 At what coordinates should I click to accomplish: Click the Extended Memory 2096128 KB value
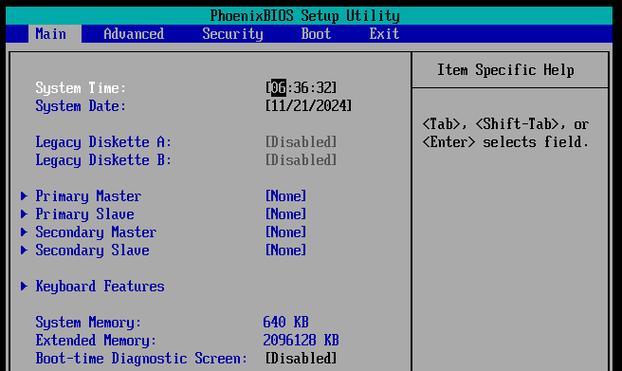301,340
